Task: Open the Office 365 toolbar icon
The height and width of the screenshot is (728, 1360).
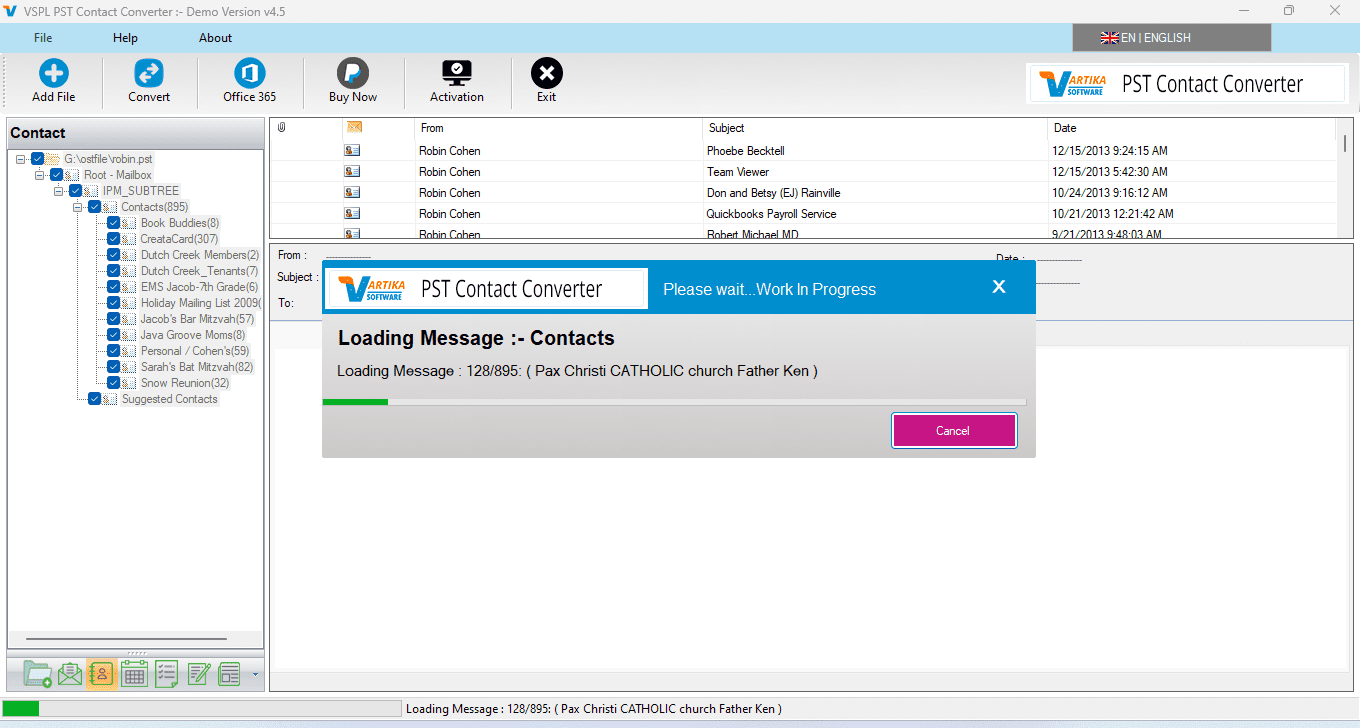Action: pyautogui.click(x=249, y=74)
